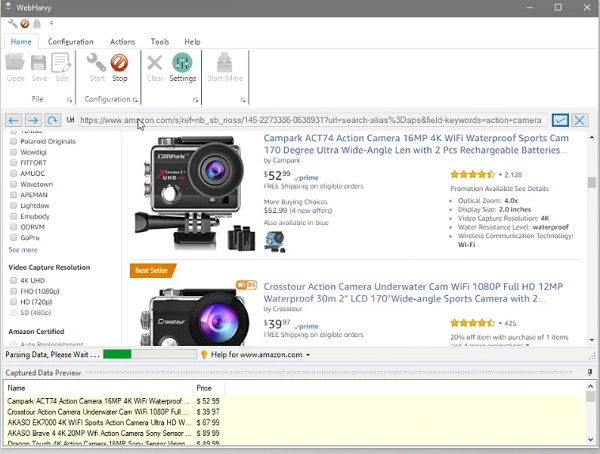Select the $ 89 99 price cell
This screenshot has width=600, height=454.
(x=208, y=433)
